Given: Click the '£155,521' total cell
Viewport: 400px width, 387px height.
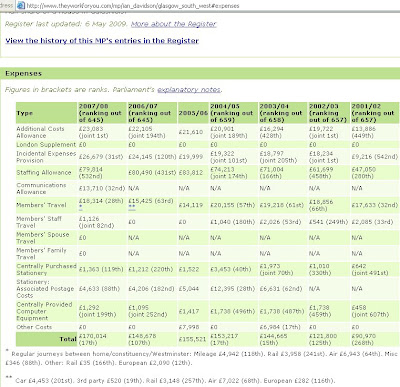Looking at the screenshot, I should [x=192, y=339].
